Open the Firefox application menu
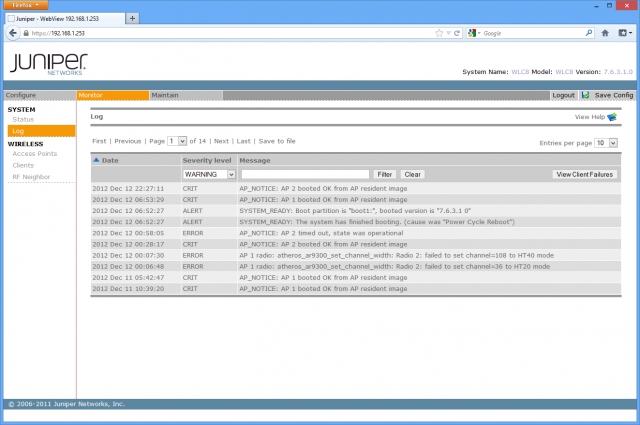Screen dimensions: 640x425 [26, 5]
